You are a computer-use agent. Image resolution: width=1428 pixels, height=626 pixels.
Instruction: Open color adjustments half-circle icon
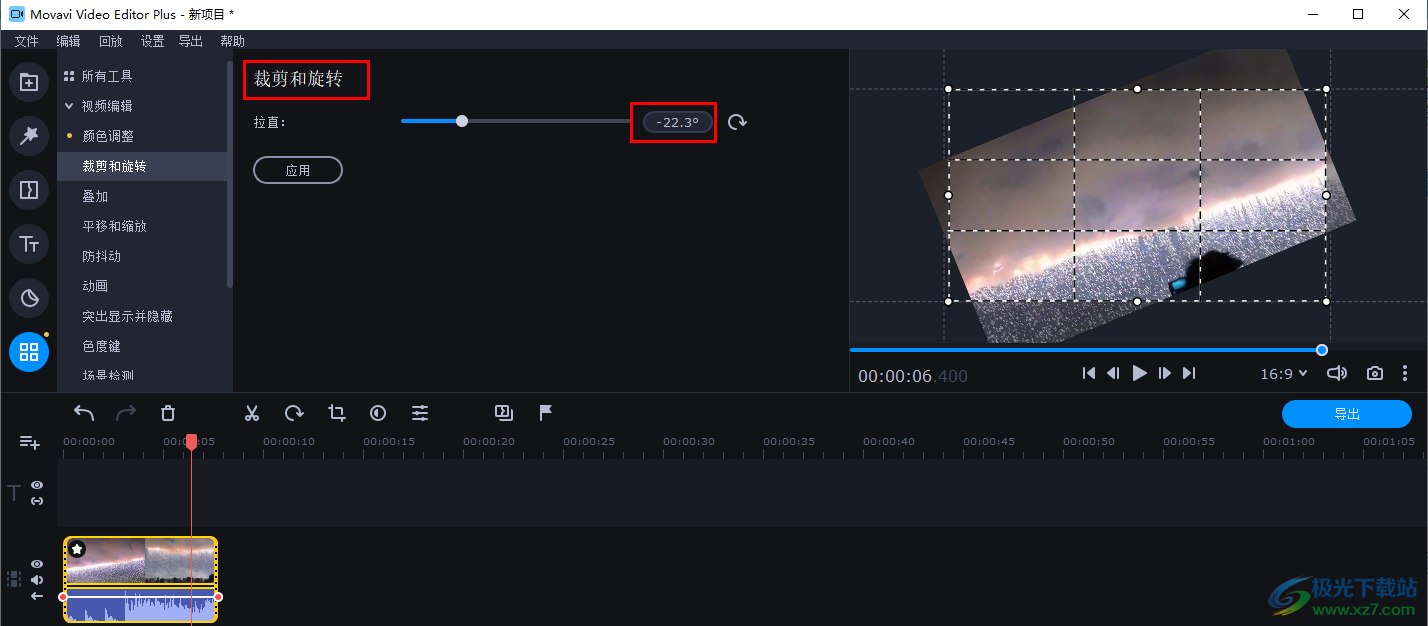coord(378,413)
